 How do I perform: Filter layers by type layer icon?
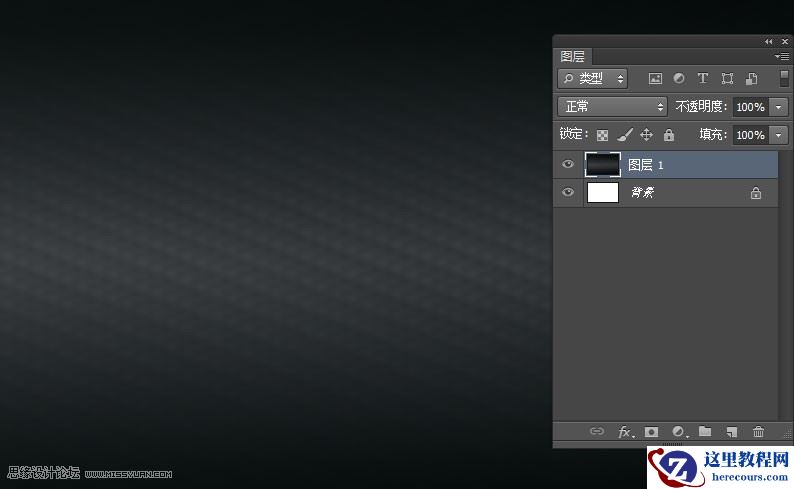coord(702,78)
